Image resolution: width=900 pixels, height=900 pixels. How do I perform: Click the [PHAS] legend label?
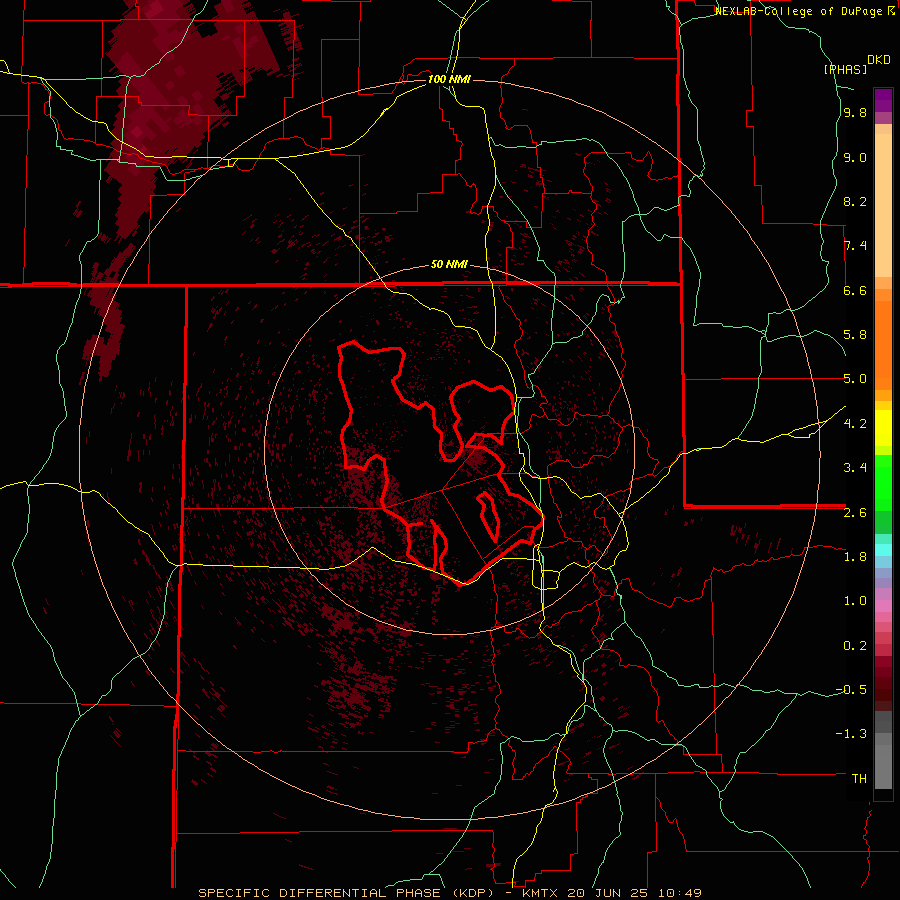845,69
